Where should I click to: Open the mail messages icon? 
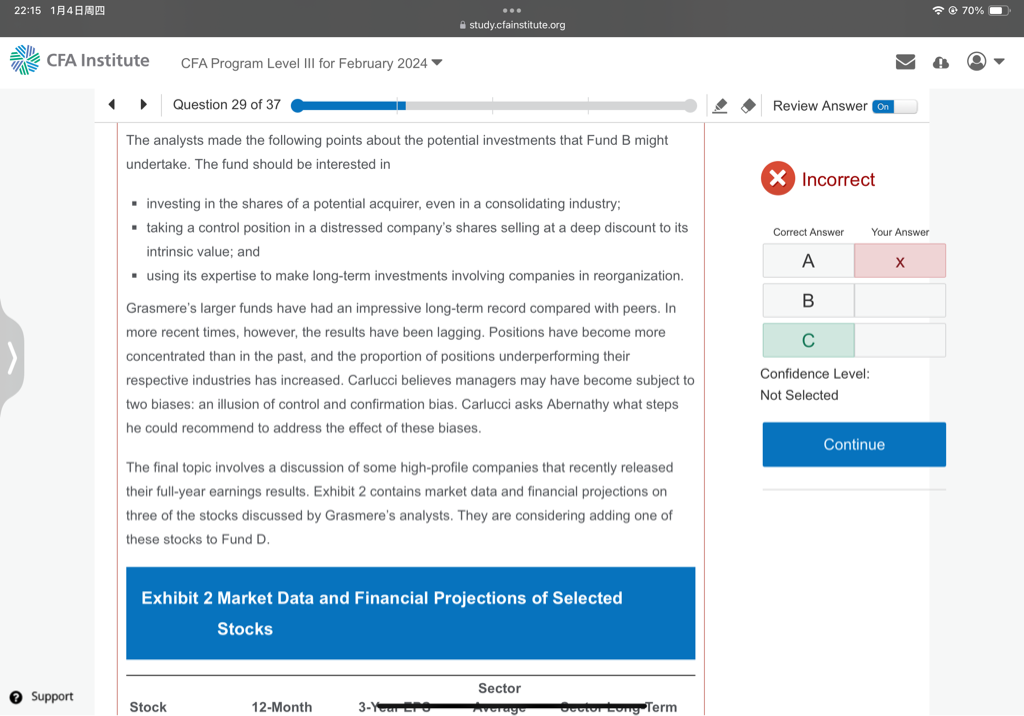pos(905,62)
